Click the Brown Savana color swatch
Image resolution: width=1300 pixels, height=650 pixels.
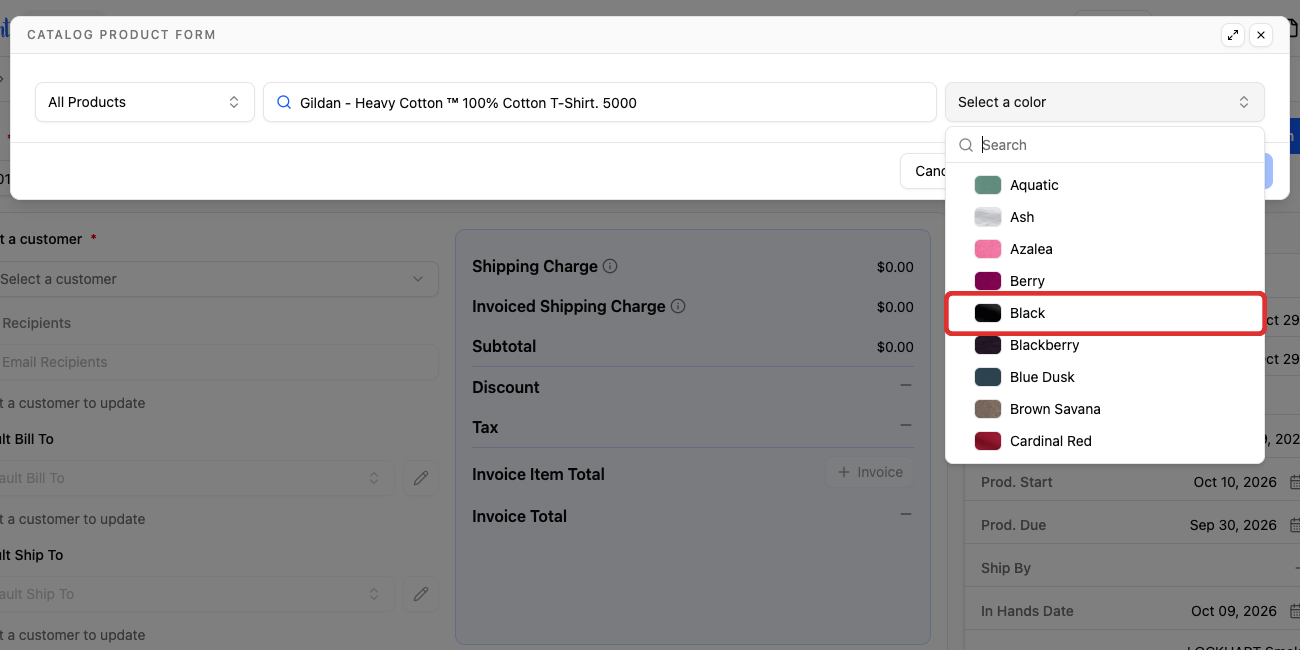(x=988, y=409)
